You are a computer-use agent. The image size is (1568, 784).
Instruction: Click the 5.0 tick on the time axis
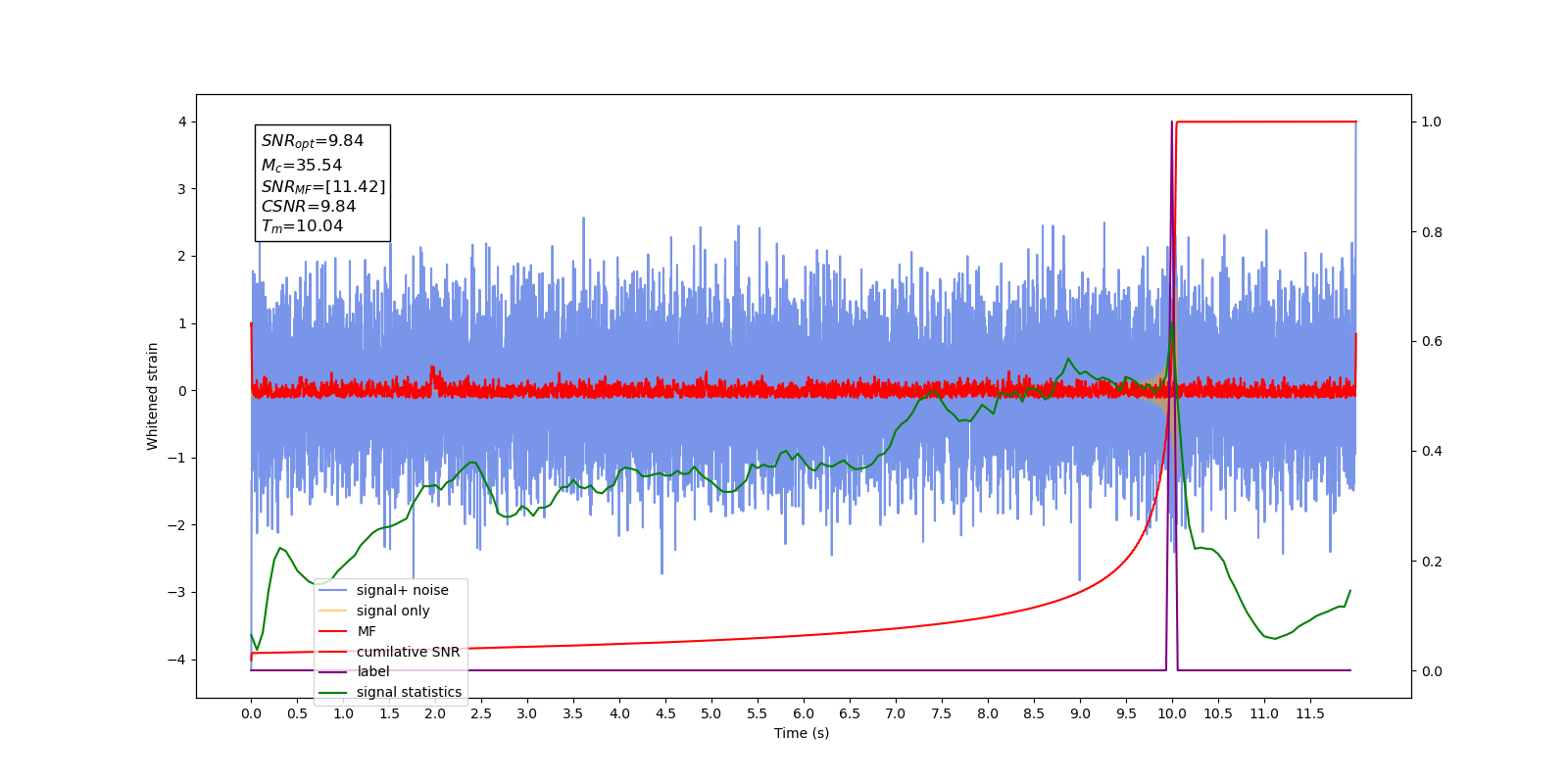711,713
